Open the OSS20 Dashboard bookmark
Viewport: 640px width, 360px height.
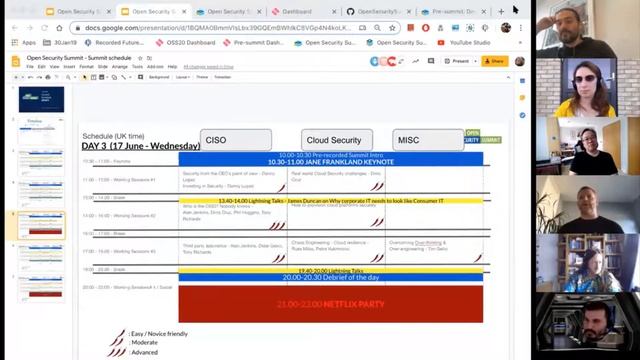point(186,42)
